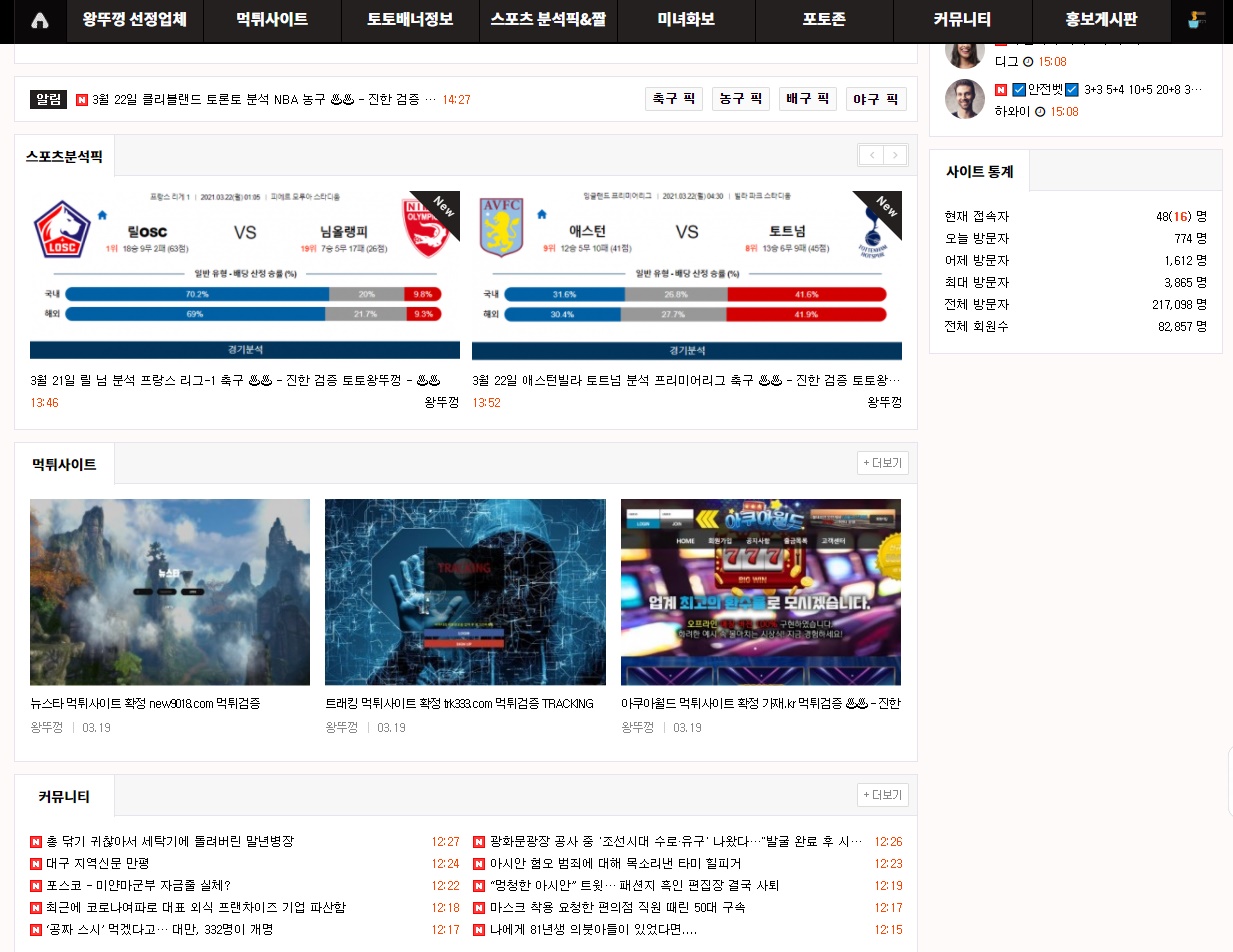Click the 전체 방문자 count 217,098 명
Image resolution: width=1233 pixels, height=952 pixels.
pos(1180,304)
